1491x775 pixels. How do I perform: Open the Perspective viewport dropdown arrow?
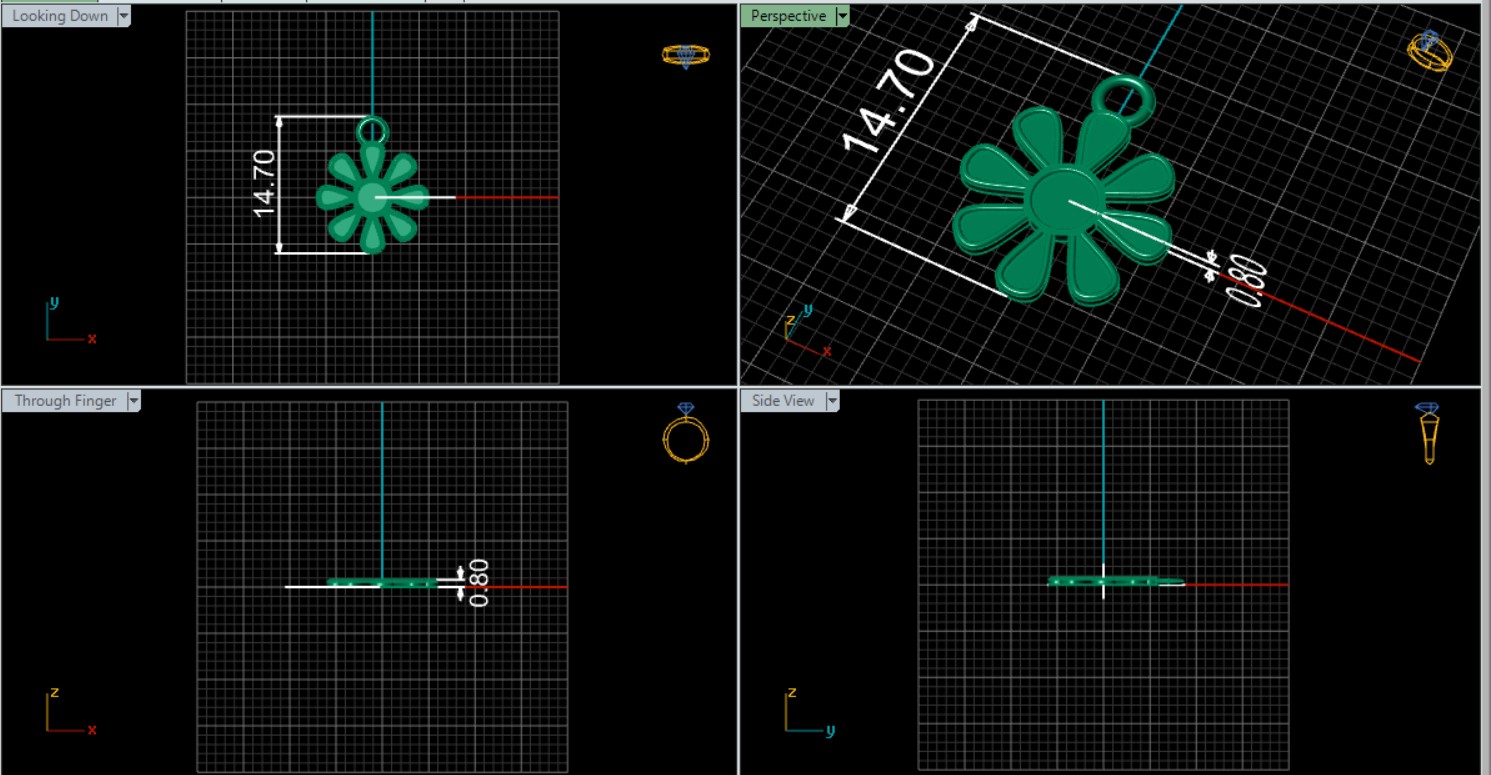point(842,16)
